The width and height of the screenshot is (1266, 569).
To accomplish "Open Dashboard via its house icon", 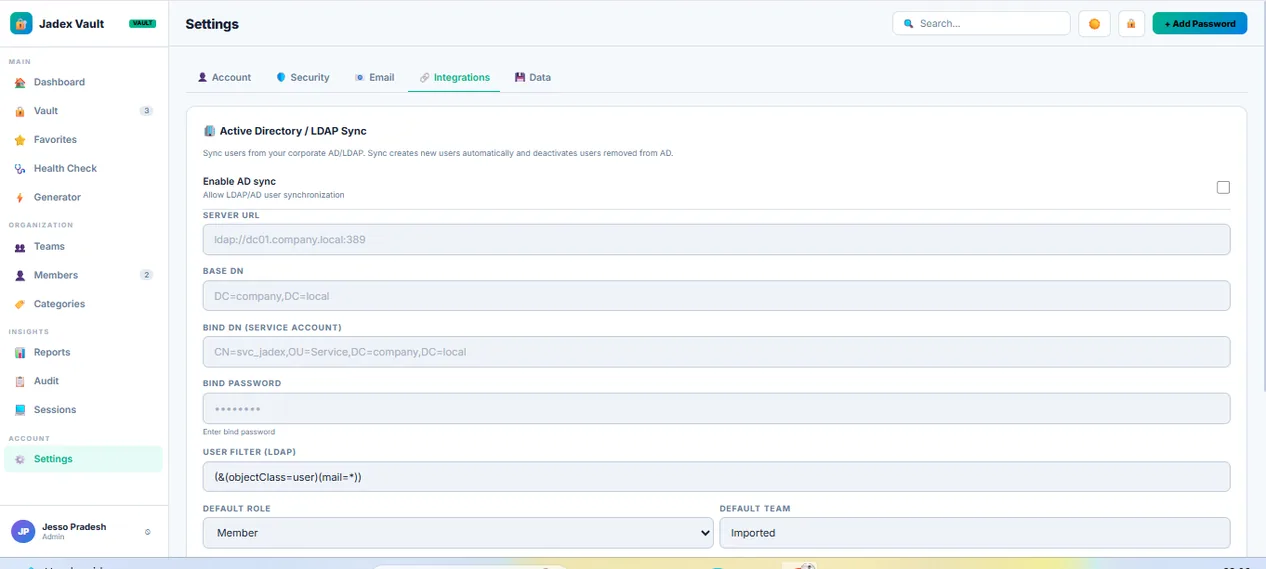I will [20, 83].
